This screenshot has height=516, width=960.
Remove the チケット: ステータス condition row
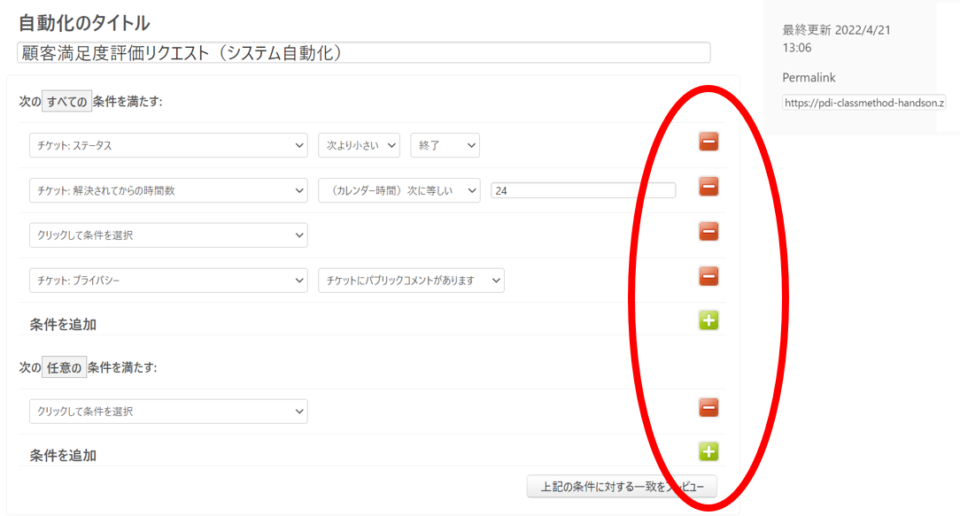pos(708,142)
